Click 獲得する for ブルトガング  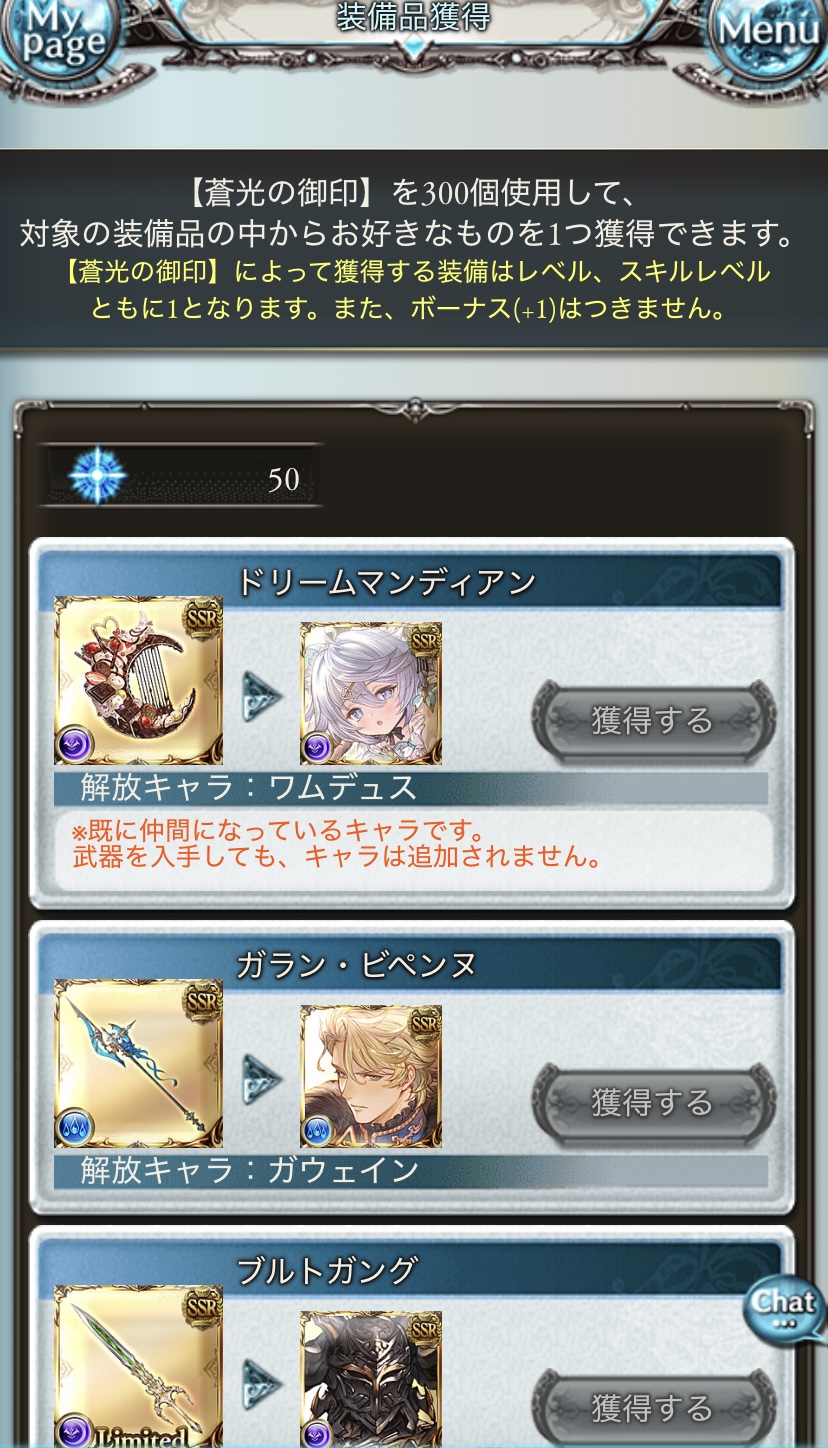coord(653,1408)
